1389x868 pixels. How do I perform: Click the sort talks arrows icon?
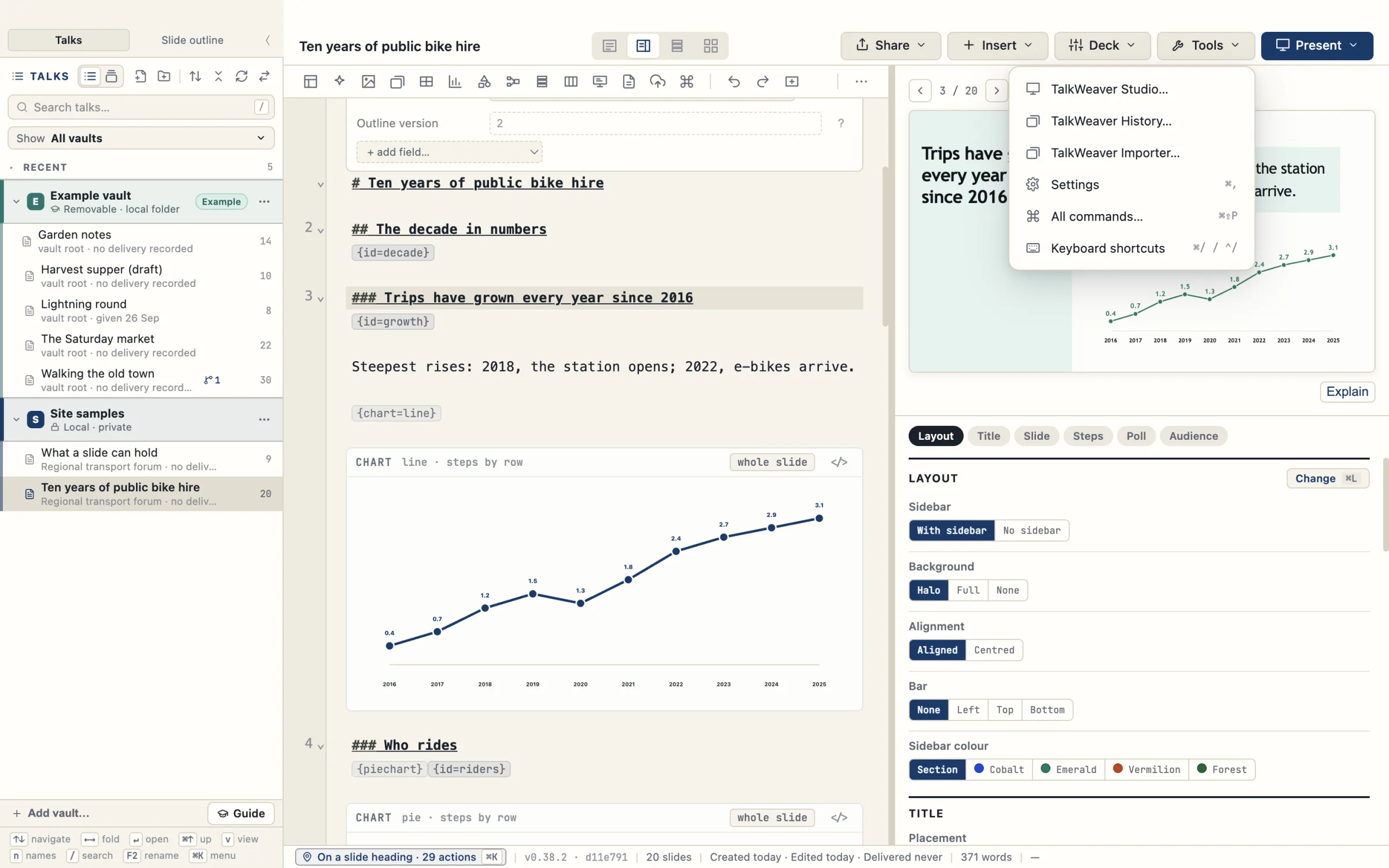coord(196,76)
